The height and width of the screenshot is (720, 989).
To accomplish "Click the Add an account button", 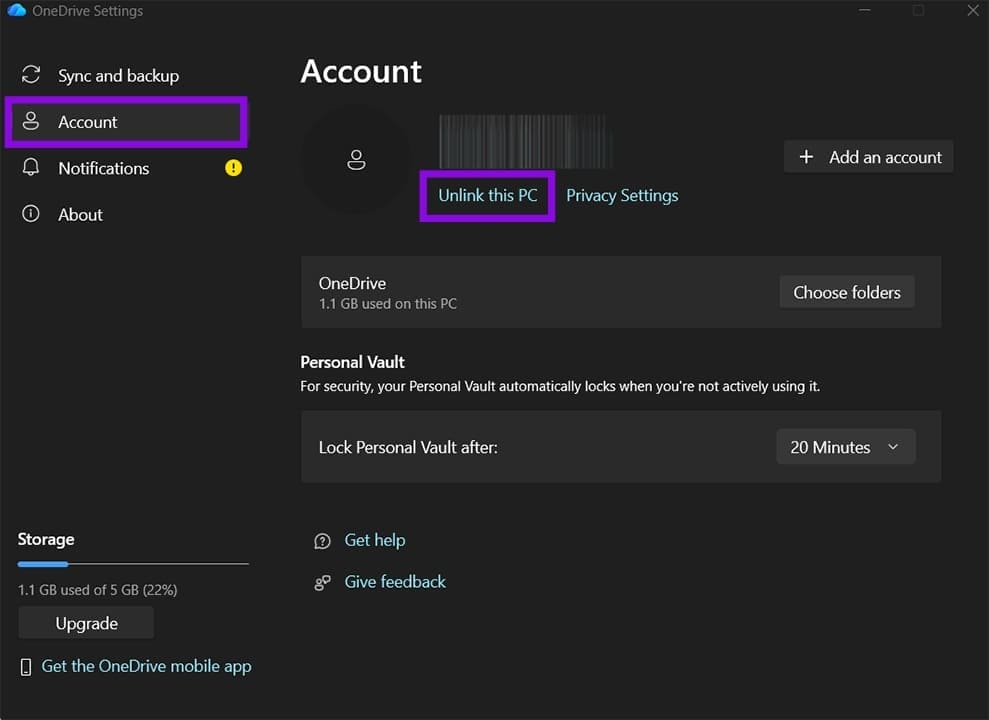I will [x=869, y=156].
